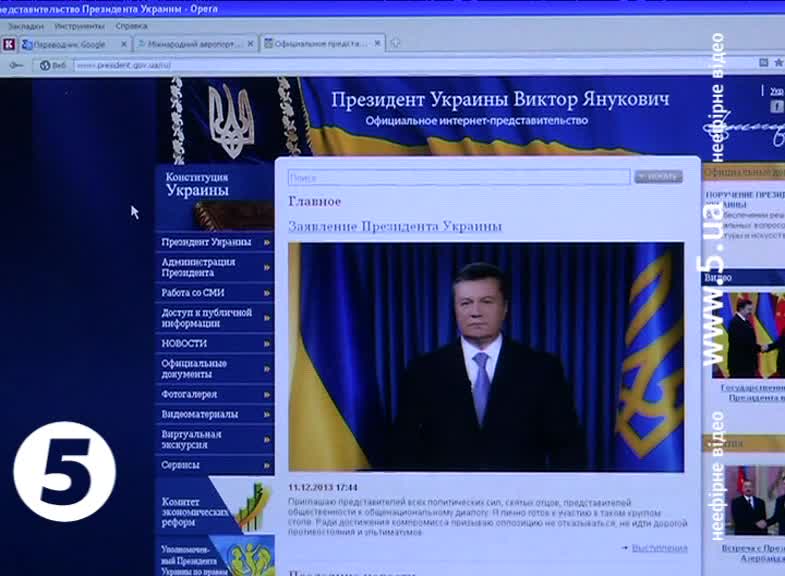This screenshot has width=785, height=576.
Task: Expand the НОВОСТИ menu arrow
Action: [267, 343]
